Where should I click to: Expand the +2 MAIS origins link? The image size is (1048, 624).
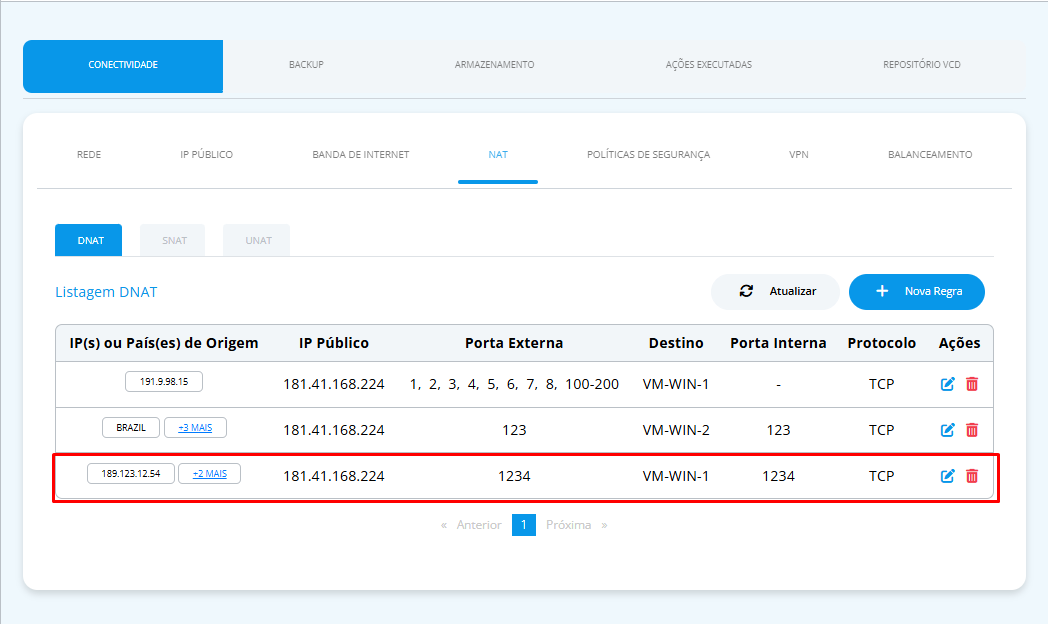click(210, 474)
